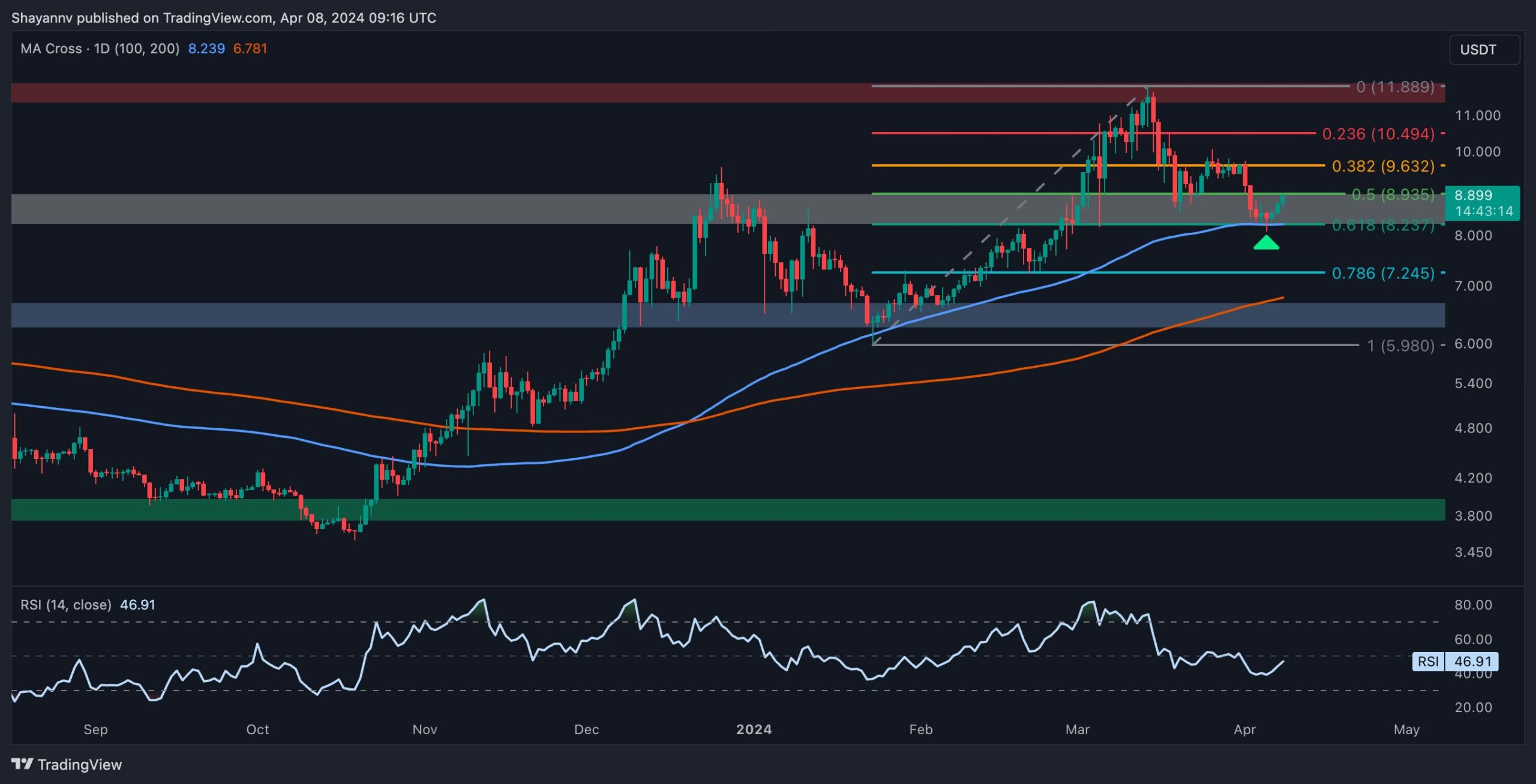Click the Oct time axis label

pyautogui.click(x=257, y=729)
